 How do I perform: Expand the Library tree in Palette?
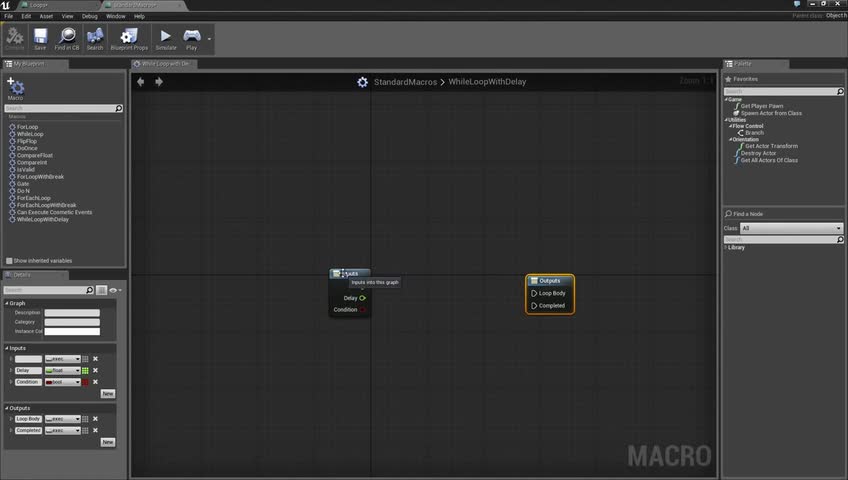[726, 247]
